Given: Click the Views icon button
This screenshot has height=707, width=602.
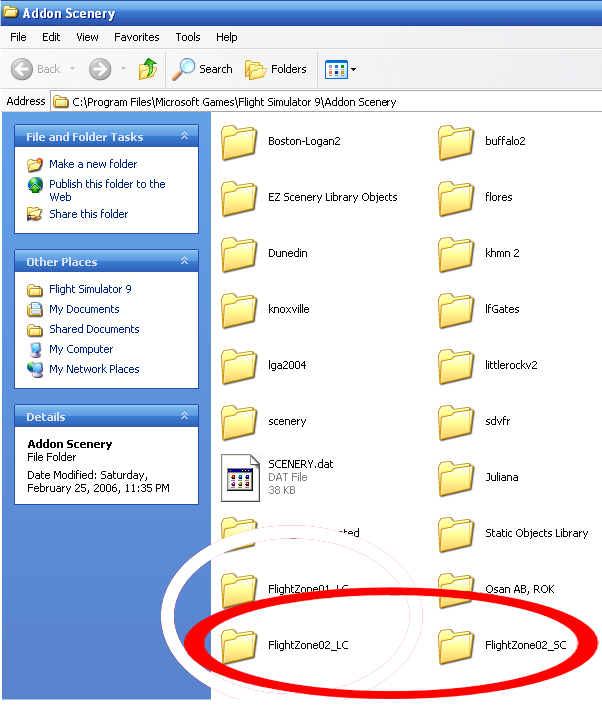Looking at the screenshot, I should 336,69.
